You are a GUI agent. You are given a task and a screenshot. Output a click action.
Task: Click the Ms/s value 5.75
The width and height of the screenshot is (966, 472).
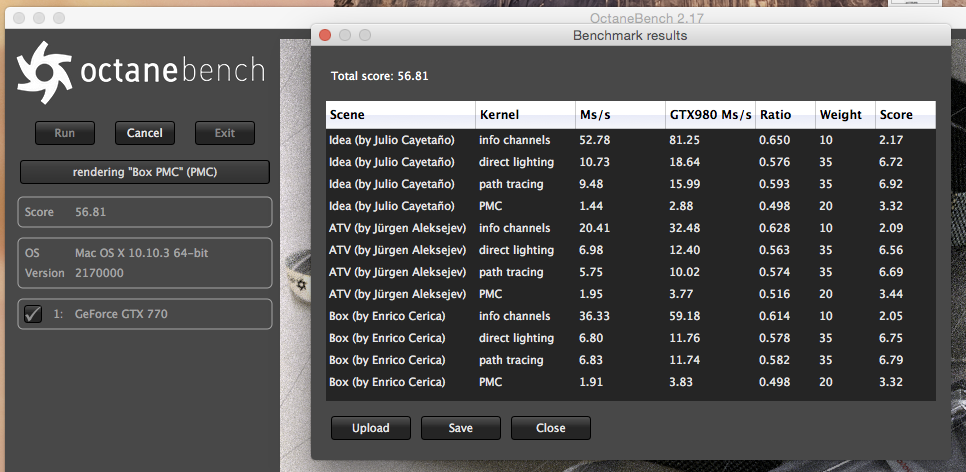591,272
